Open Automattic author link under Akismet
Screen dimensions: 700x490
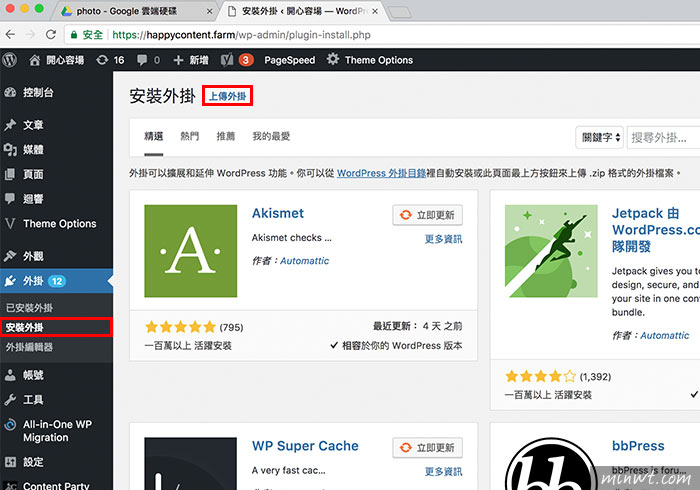click(x=304, y=261)
